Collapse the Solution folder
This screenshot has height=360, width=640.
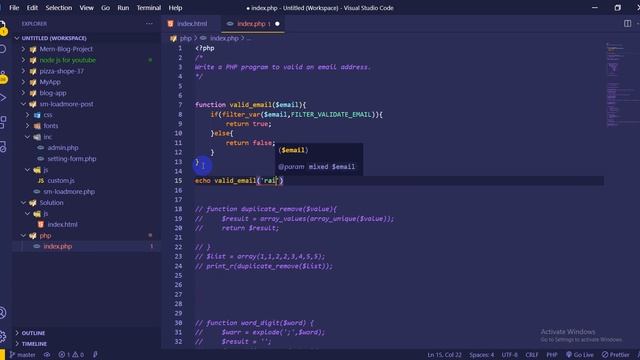pos(51,202)
